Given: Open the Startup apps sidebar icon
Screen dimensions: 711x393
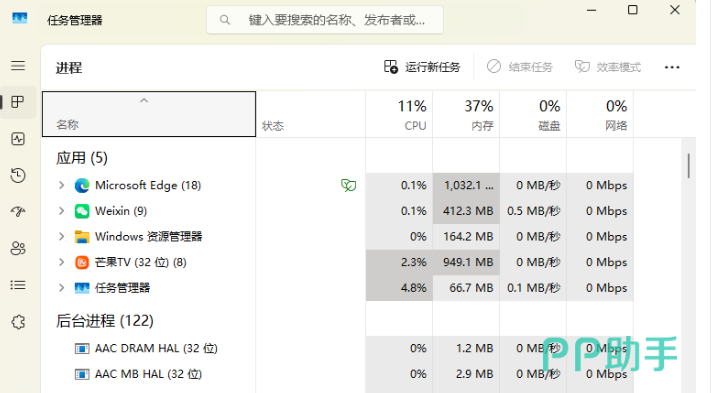Looking at the screenshot, I should pos(18,211).
